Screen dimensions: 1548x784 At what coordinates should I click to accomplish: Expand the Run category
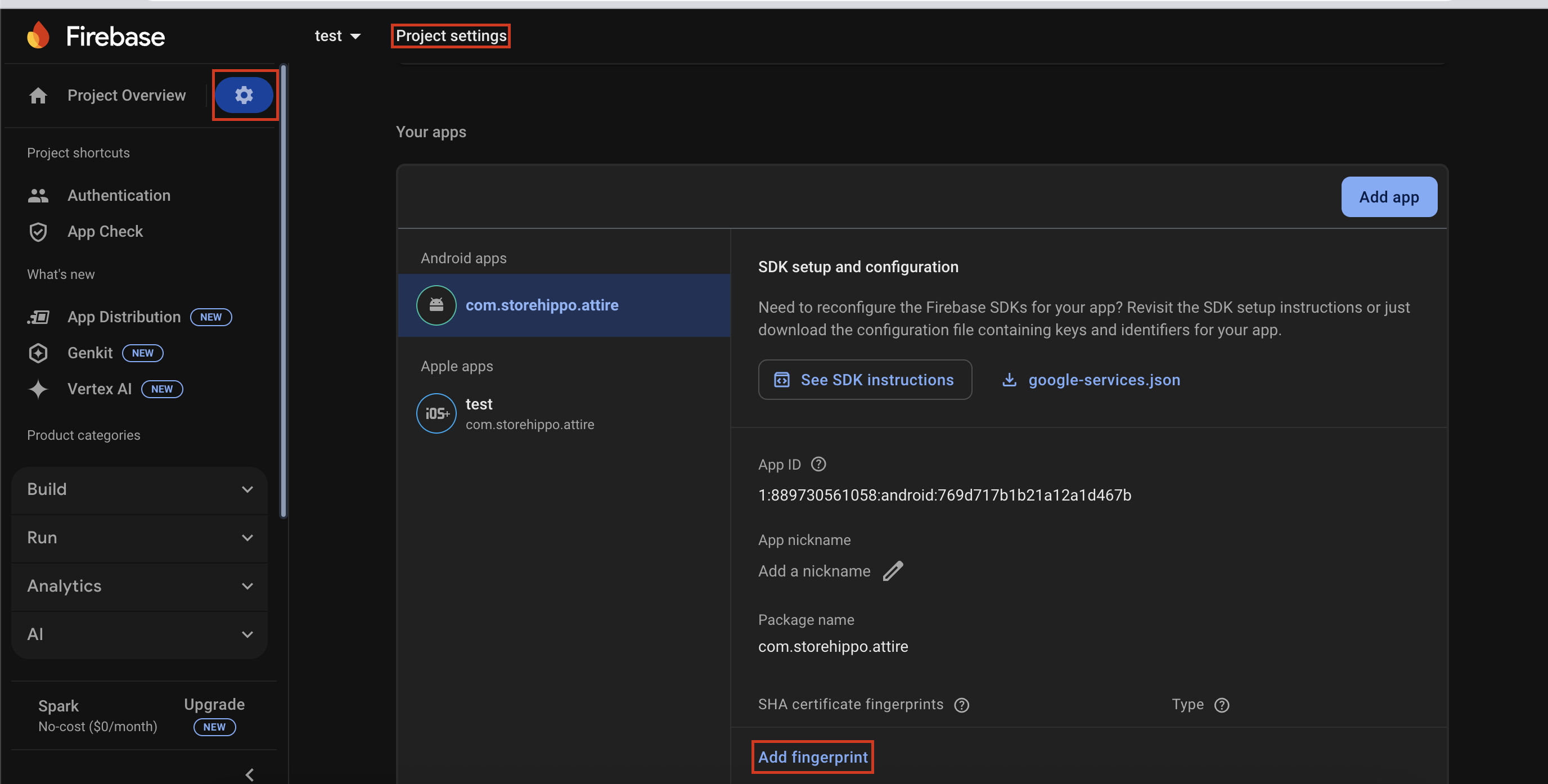coord(139,538)
